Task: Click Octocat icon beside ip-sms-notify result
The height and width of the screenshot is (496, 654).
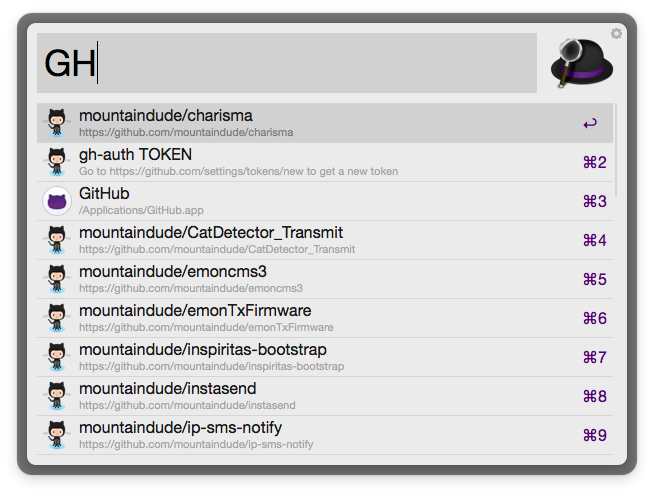Action: [x=57, y=435]
